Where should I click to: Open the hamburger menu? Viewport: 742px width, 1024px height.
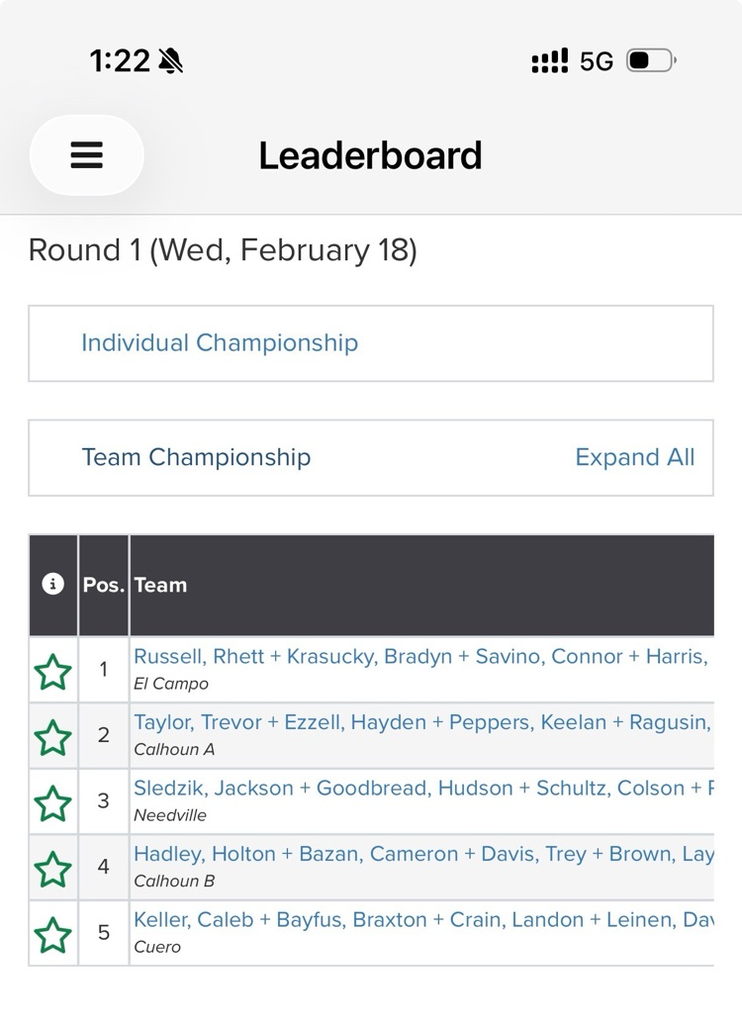point(87,155)
